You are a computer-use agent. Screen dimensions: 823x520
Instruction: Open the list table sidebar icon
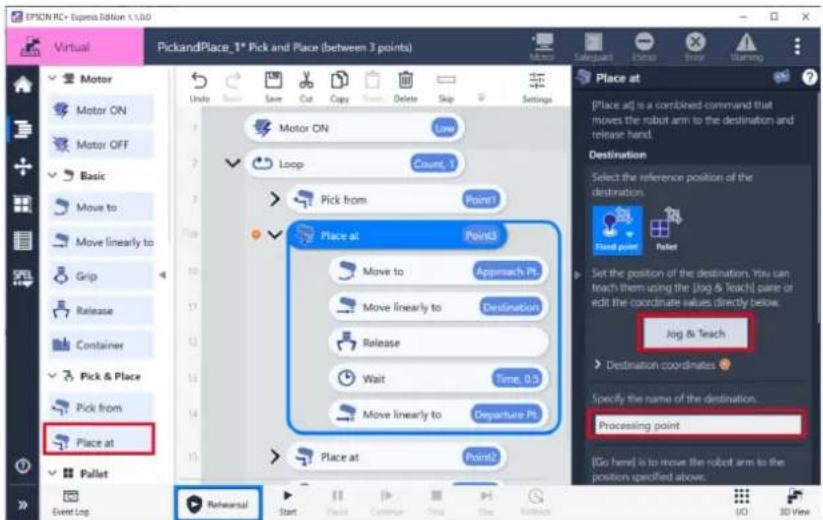point(23,241)
